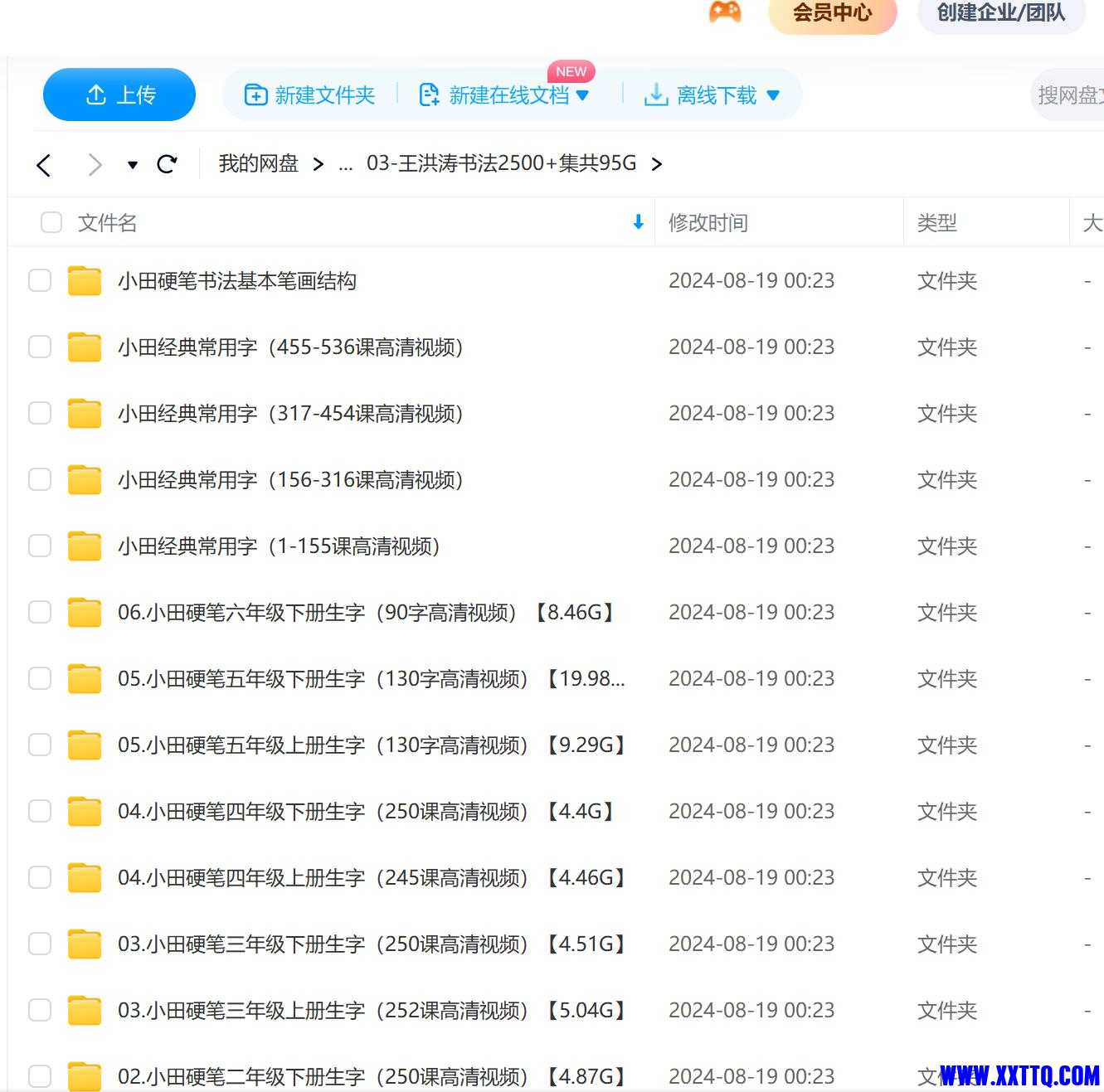The height and width of the screenshot is (1092, 1104).
Task: Select checkbox for 五年级下册生字 folder
Action: coord(40,678)
